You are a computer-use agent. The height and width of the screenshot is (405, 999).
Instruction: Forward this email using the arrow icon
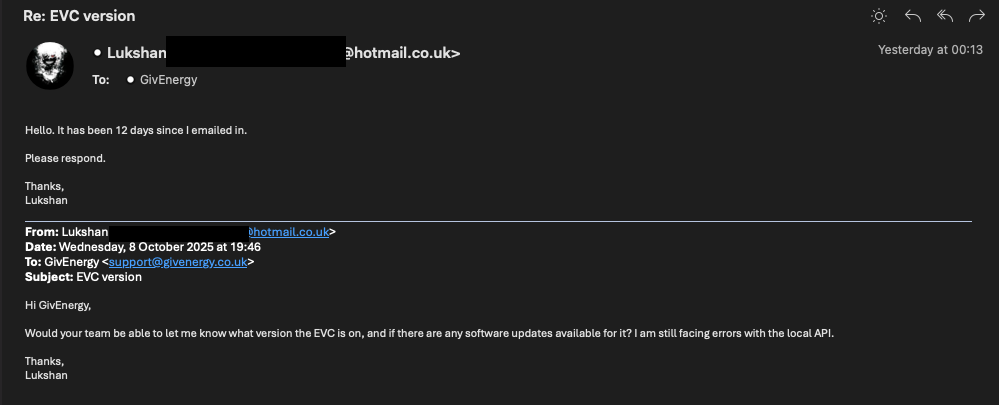click(x=977, y=16)
